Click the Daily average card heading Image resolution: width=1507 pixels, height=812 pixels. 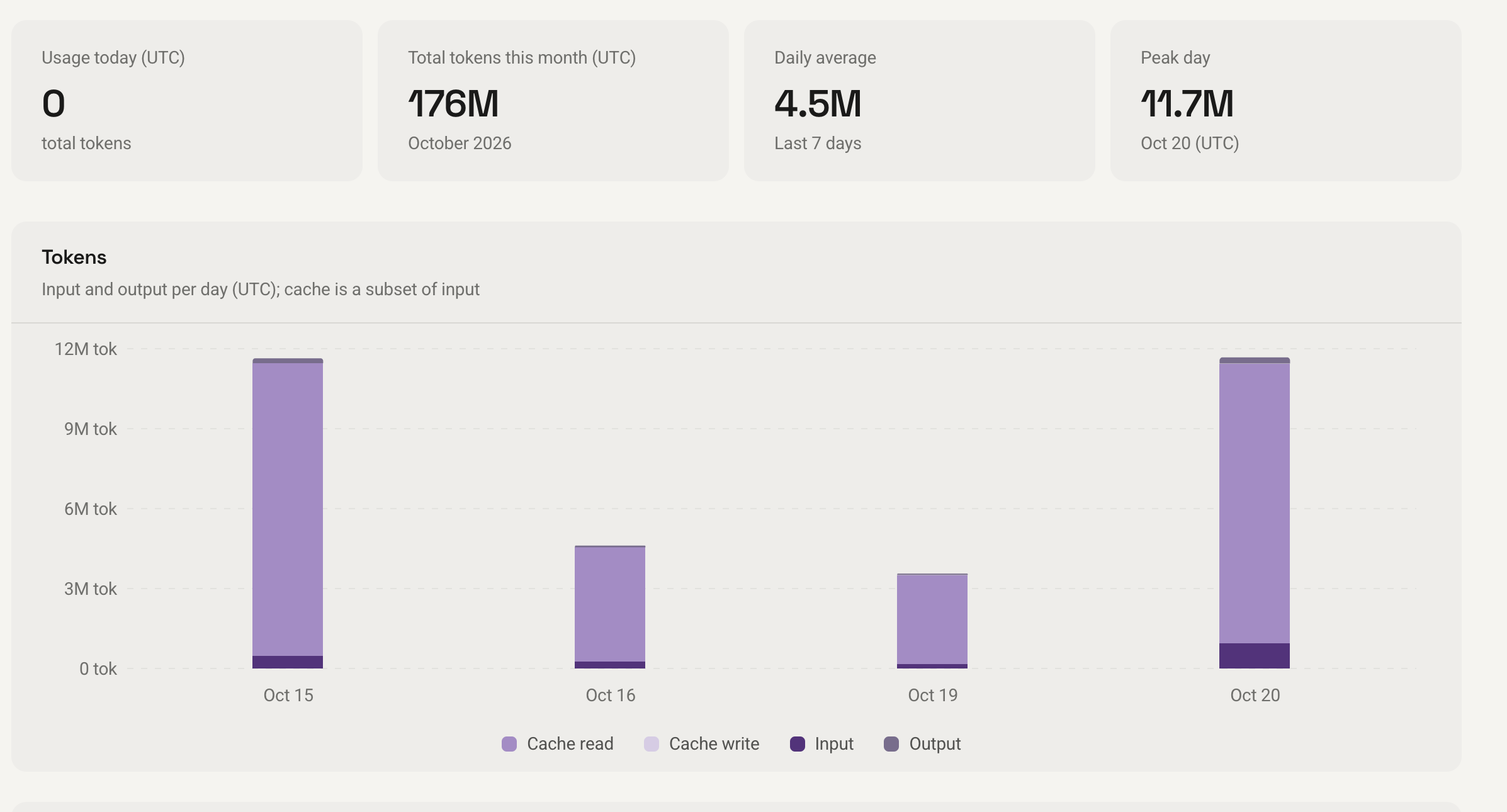pyautogui.click(x=825, y=57)
